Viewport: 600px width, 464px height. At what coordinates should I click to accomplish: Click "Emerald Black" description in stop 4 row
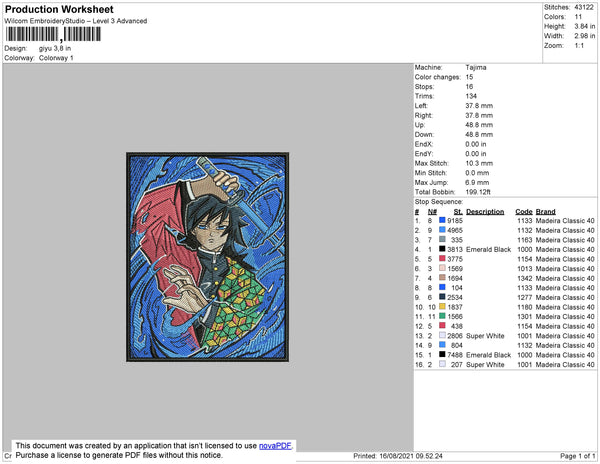pos(488,249)
